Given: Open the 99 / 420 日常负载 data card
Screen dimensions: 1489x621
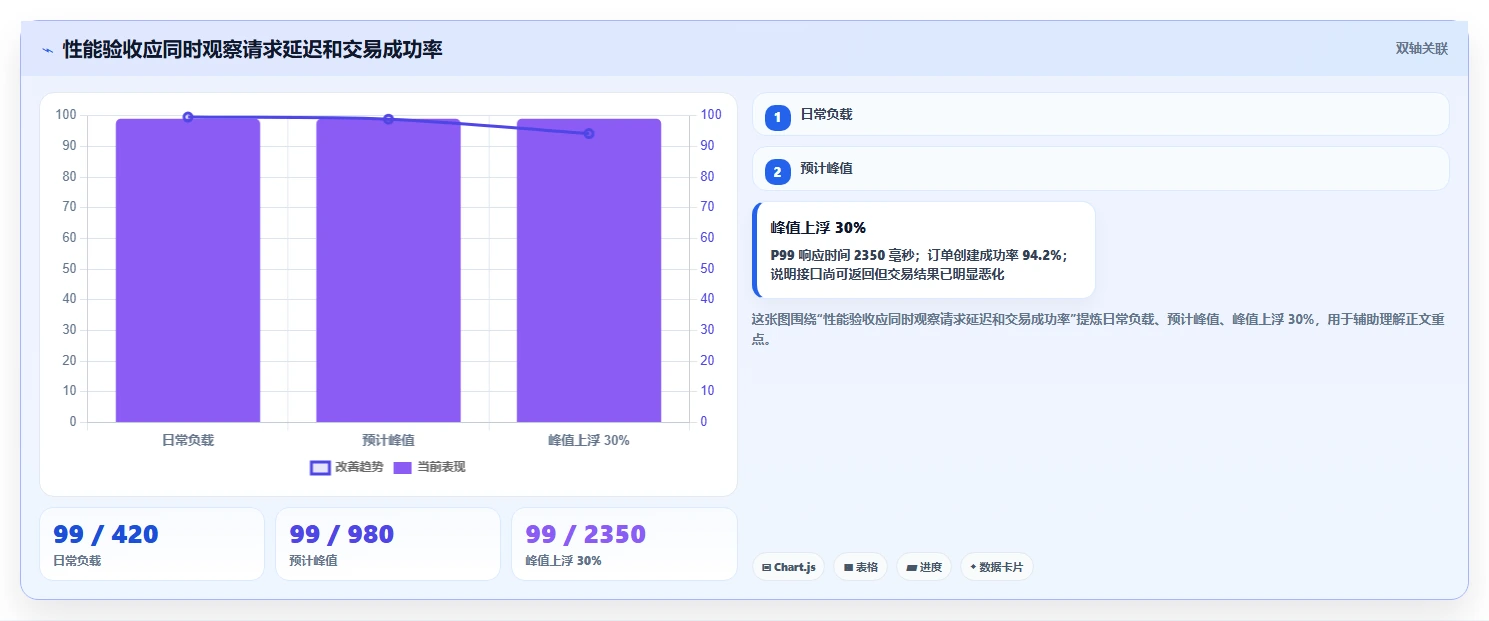Looking at the screenshot, I should (152, 544).
